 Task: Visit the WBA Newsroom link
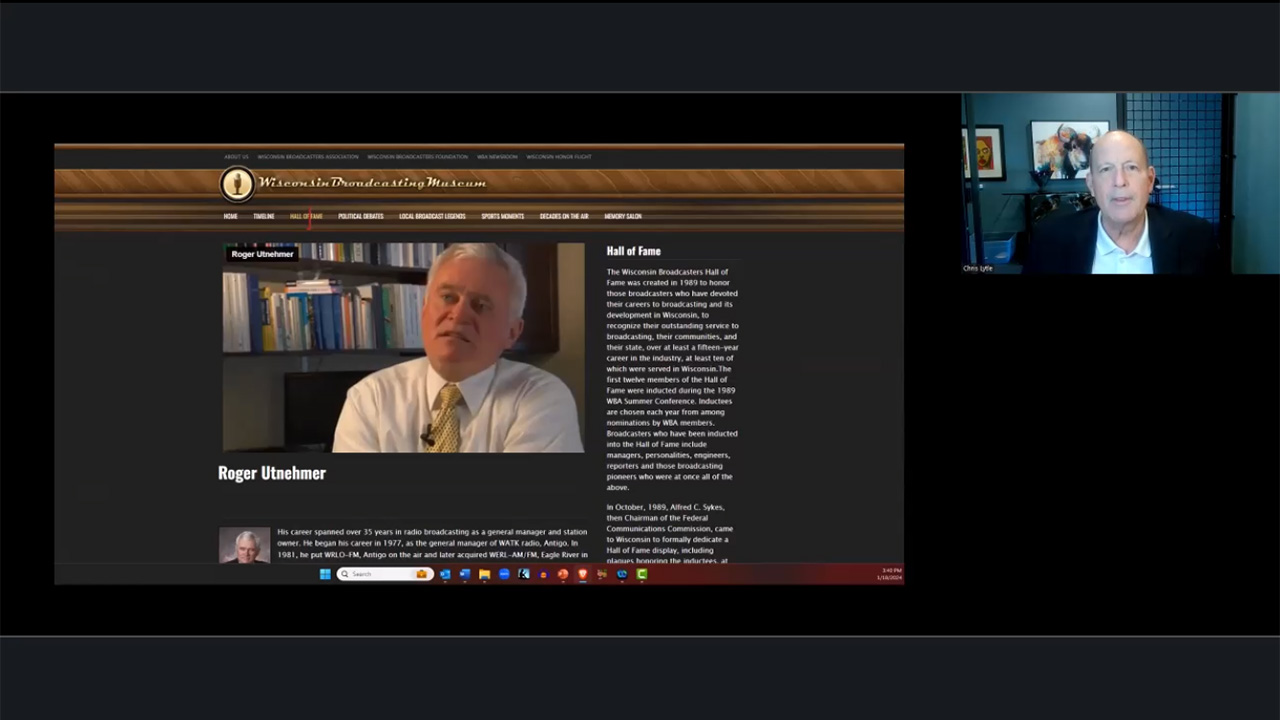497,157
